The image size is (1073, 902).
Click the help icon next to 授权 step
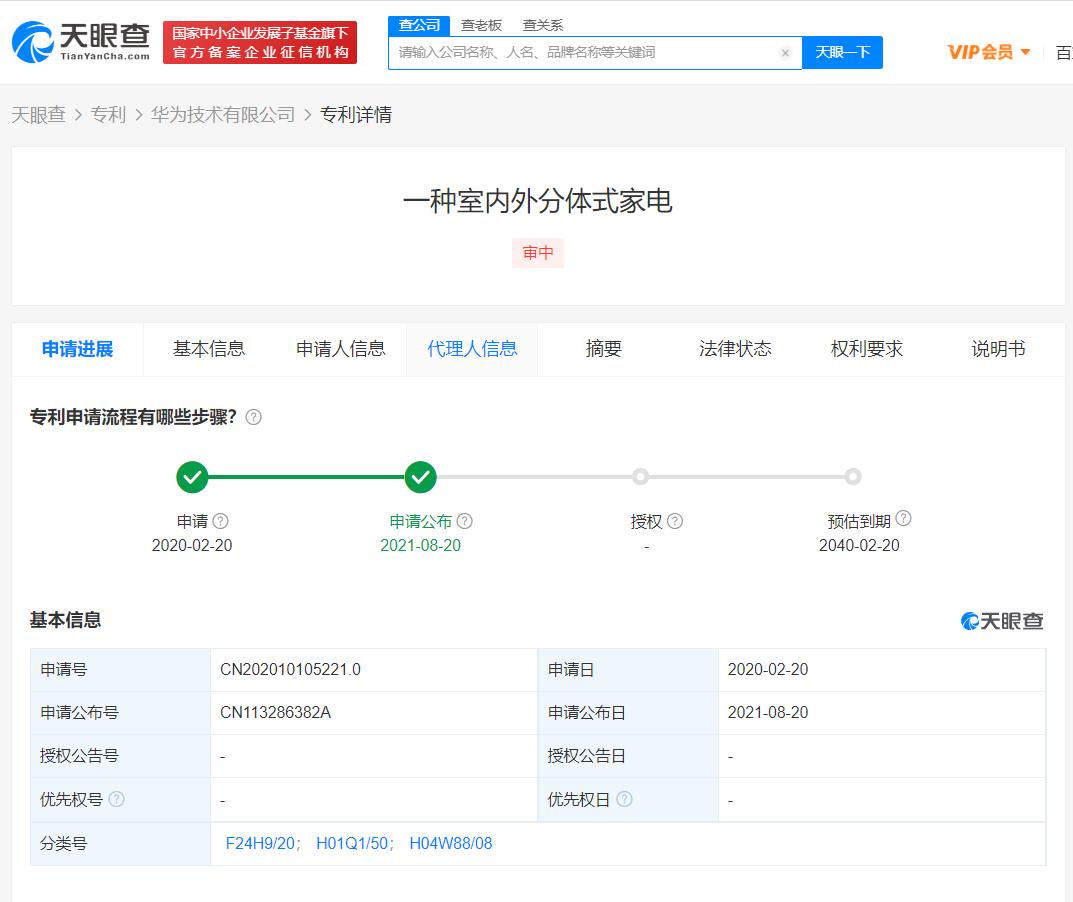pyautogui.click(x=675, y=521)
